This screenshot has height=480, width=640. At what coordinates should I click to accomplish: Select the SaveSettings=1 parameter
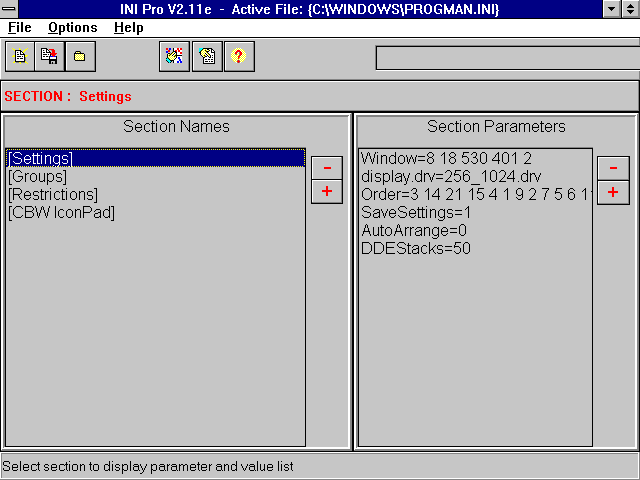[415, 212]
